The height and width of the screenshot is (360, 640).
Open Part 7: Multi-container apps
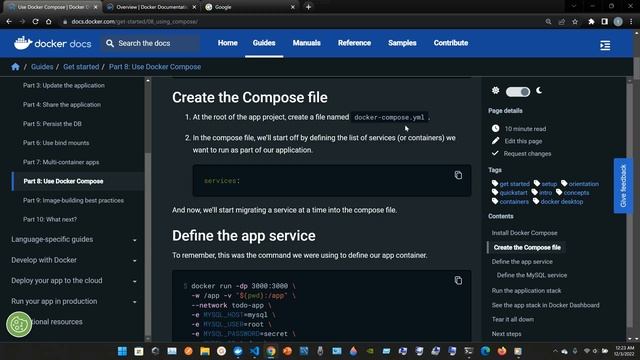61,162
